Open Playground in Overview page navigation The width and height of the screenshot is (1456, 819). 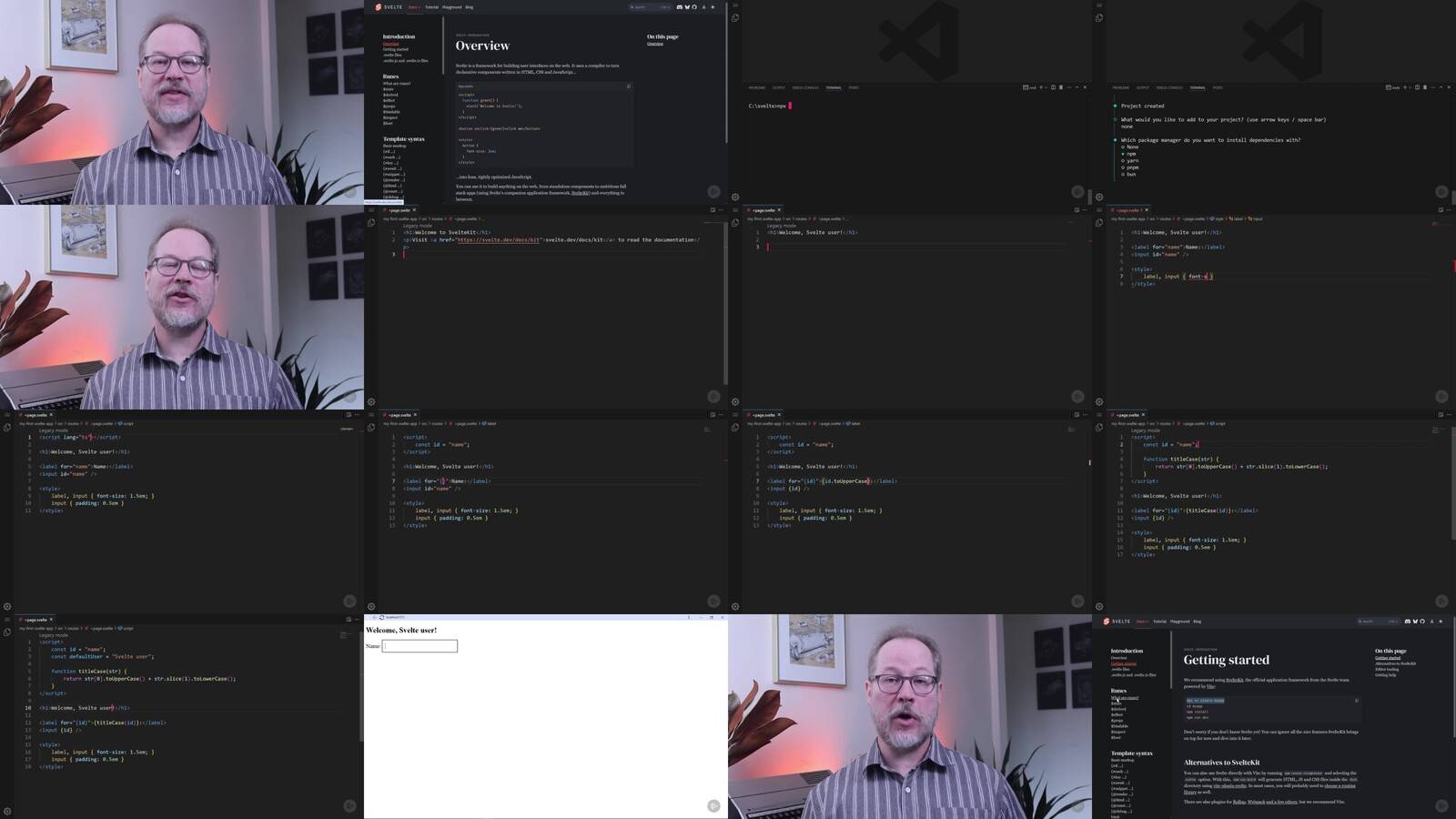point(451,7)
